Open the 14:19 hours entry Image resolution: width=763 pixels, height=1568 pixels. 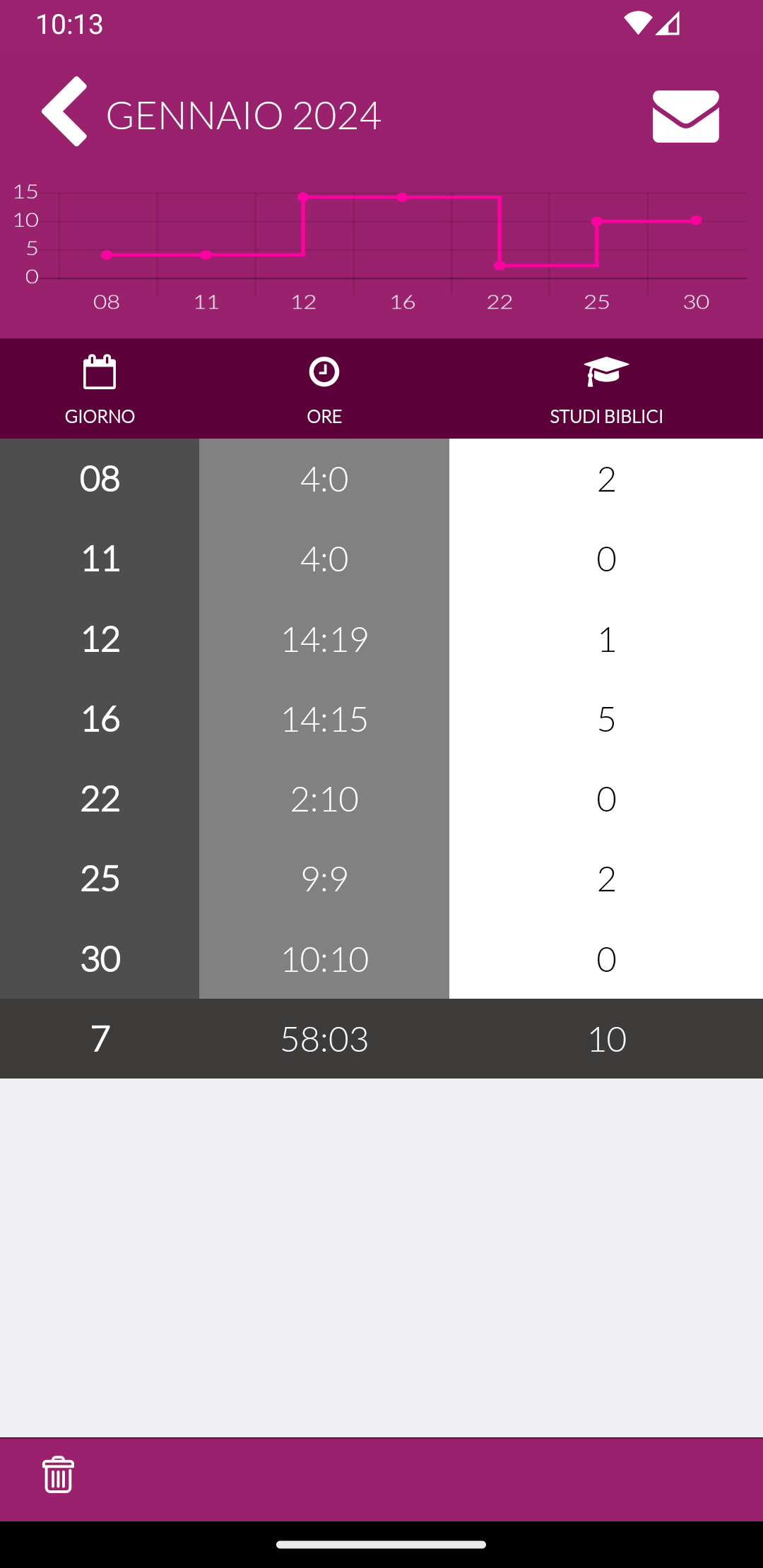(324, 639)
